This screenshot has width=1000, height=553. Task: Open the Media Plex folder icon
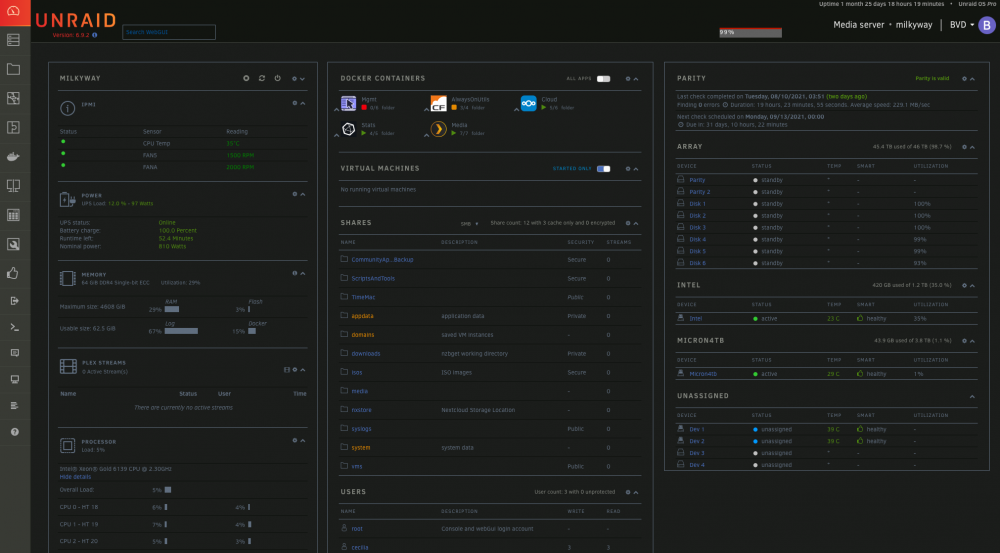click(x=438, y=129)
